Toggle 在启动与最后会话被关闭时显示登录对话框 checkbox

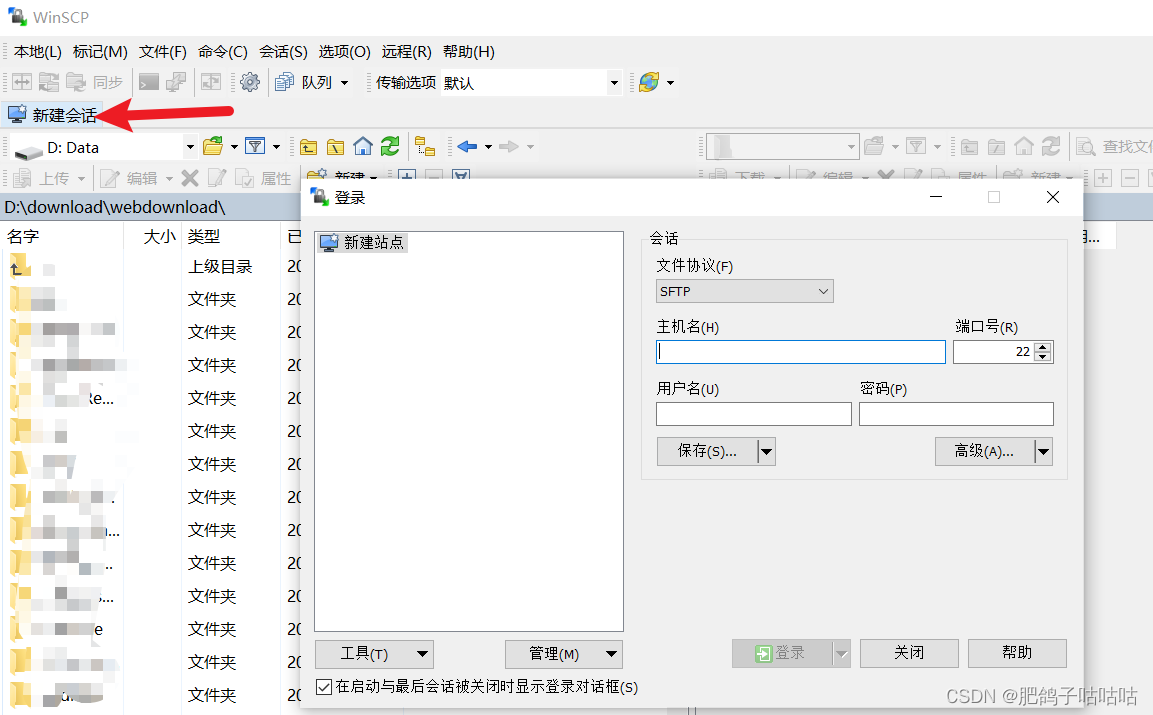point(324,686)
